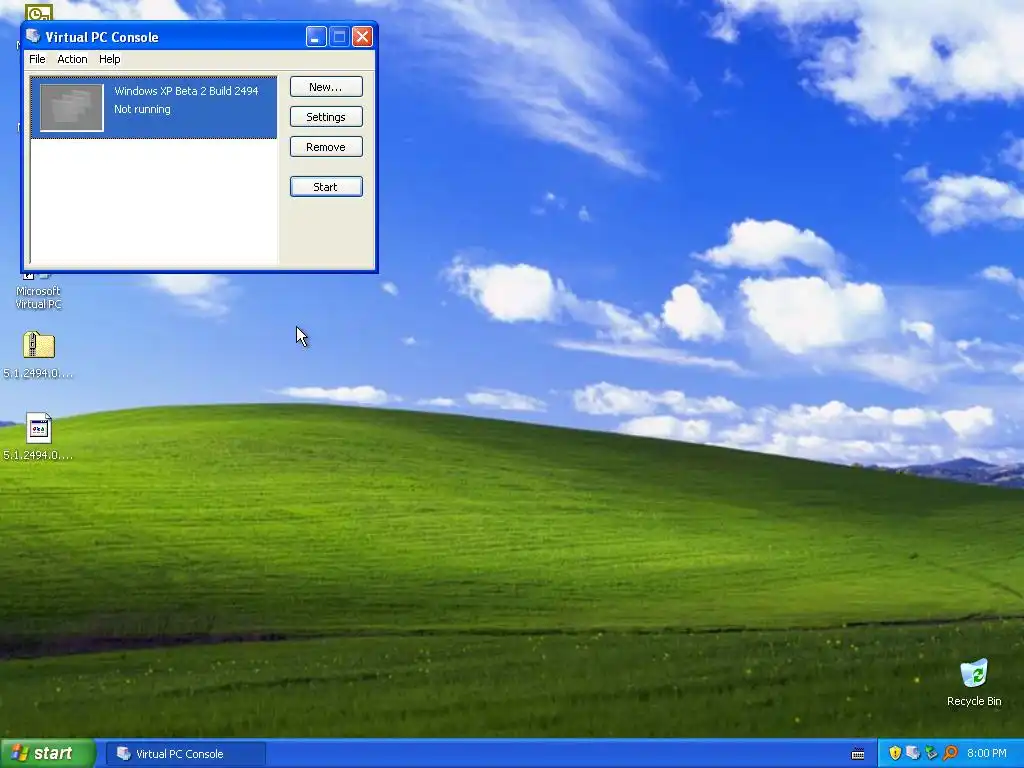The height and width of the screenshot is (768, 1024).
Task: Select the Microsoft Virtual PC desktop shortcut label
Action: click(38, 297)
